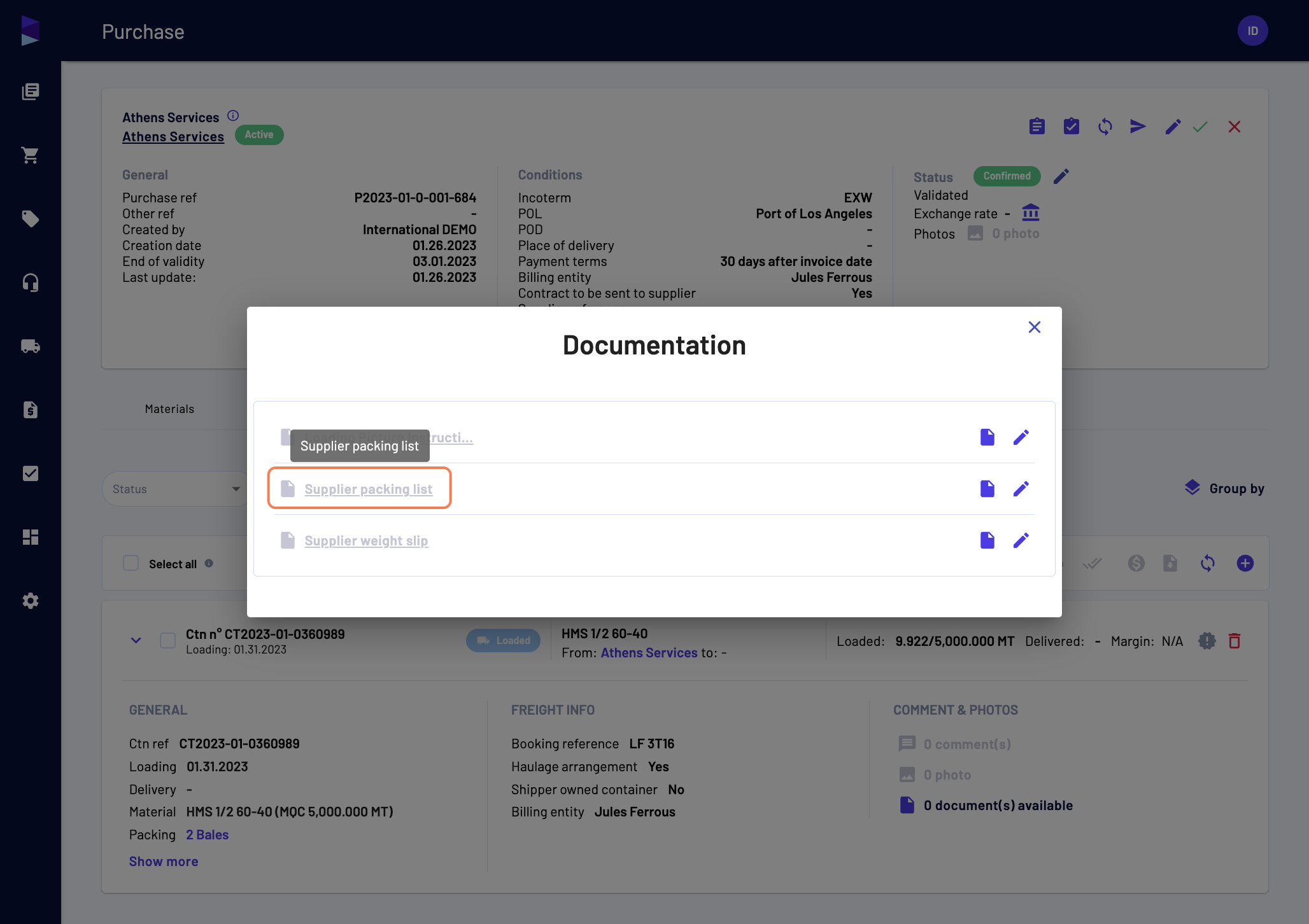The width and height of the screenshot is (1309, 924).
Task: Edit the Supplier weight slip document
Action: pos(1021,540)
